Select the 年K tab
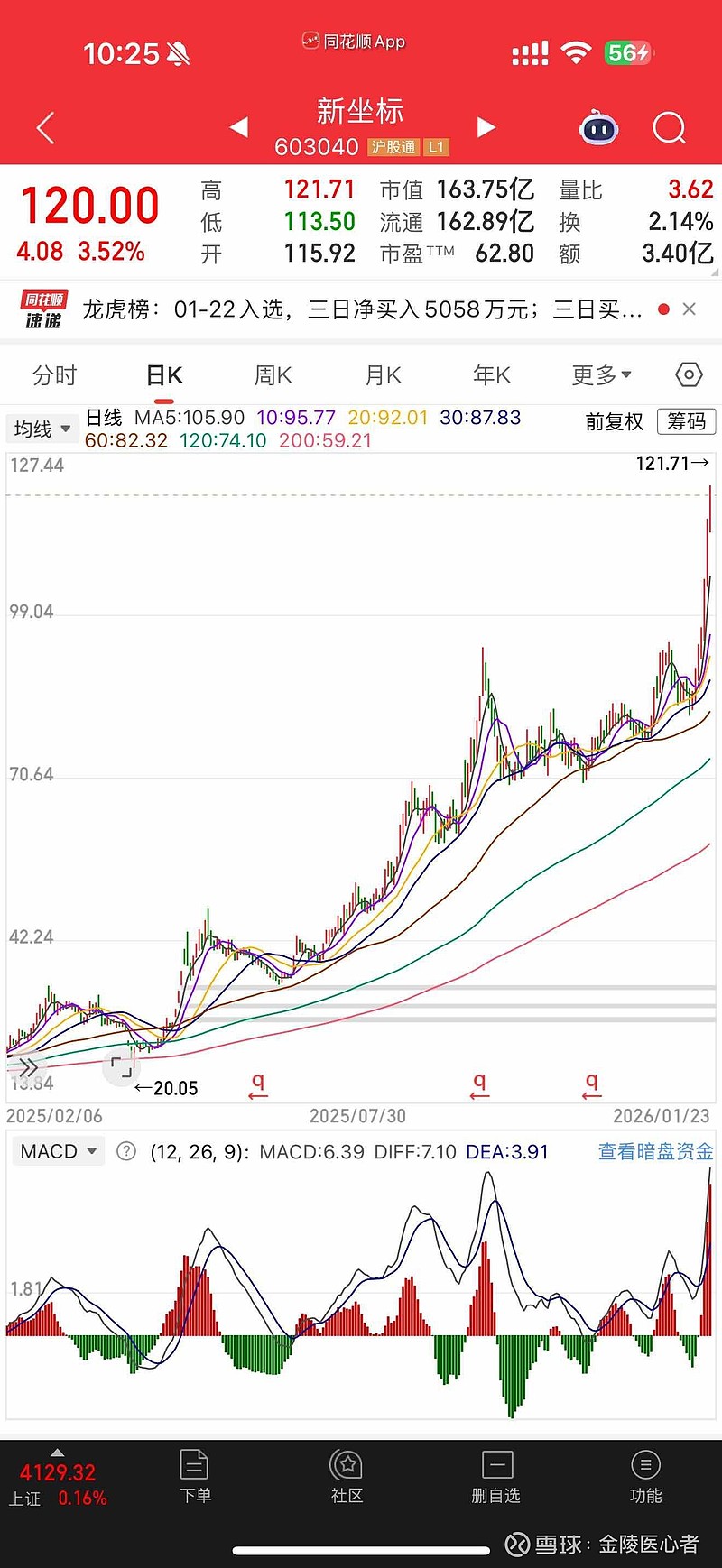The height and width of the screenshot is (1568, 722). click(492, 375)
